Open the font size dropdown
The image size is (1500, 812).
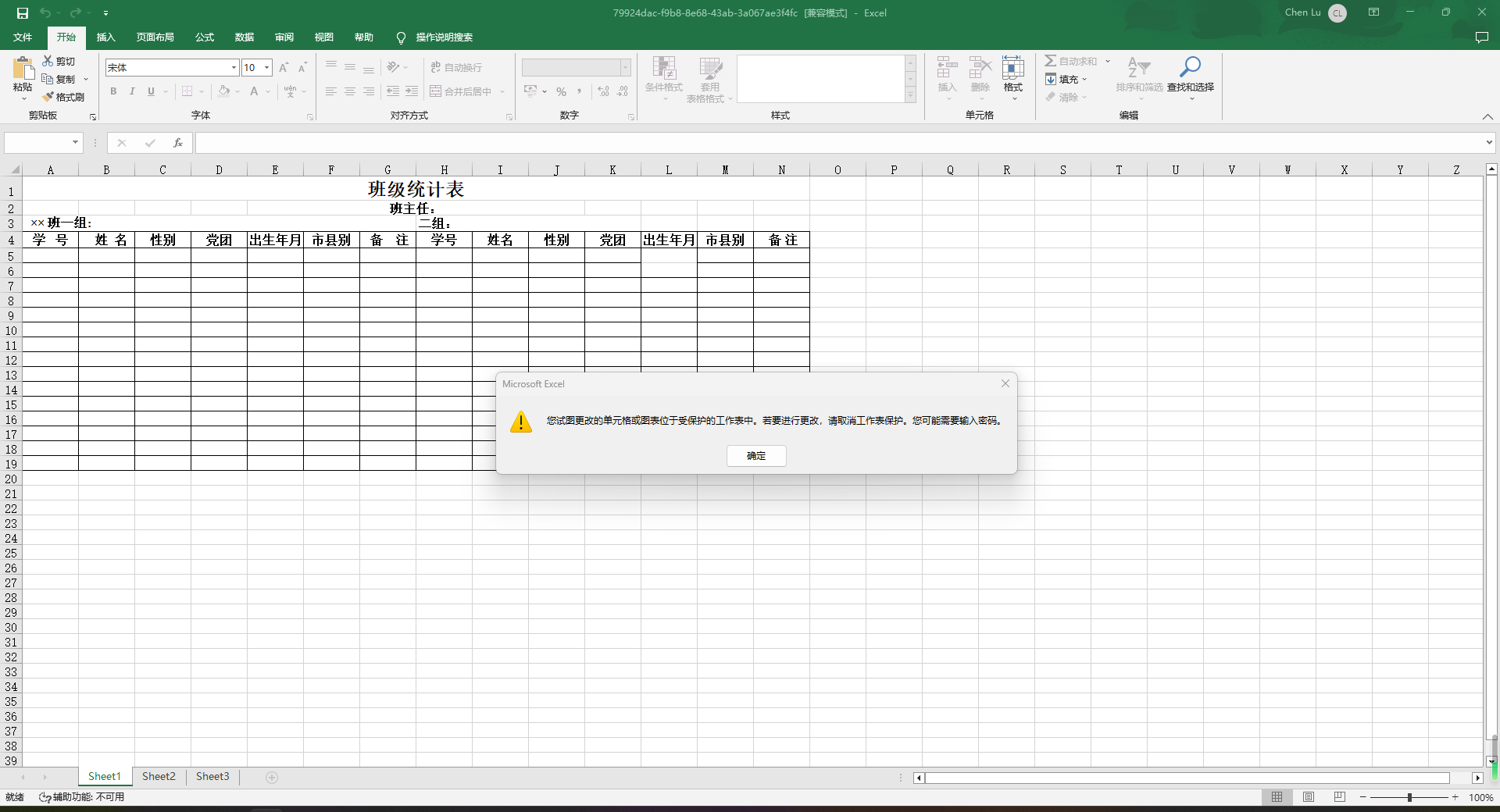click(x=266, y=68)
